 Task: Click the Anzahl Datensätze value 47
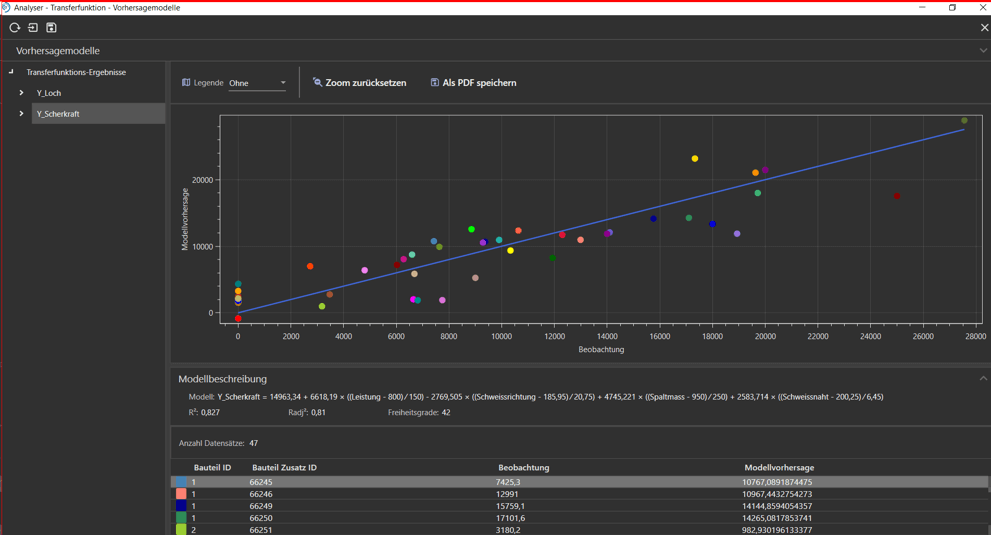pyautogui.click(x=253, y=443)
